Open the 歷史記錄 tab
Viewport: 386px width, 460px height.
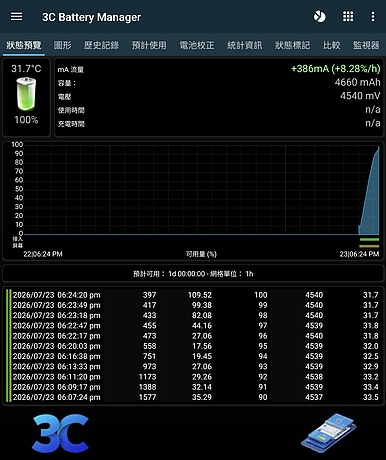pyautogui.click(x=101, y=45)
